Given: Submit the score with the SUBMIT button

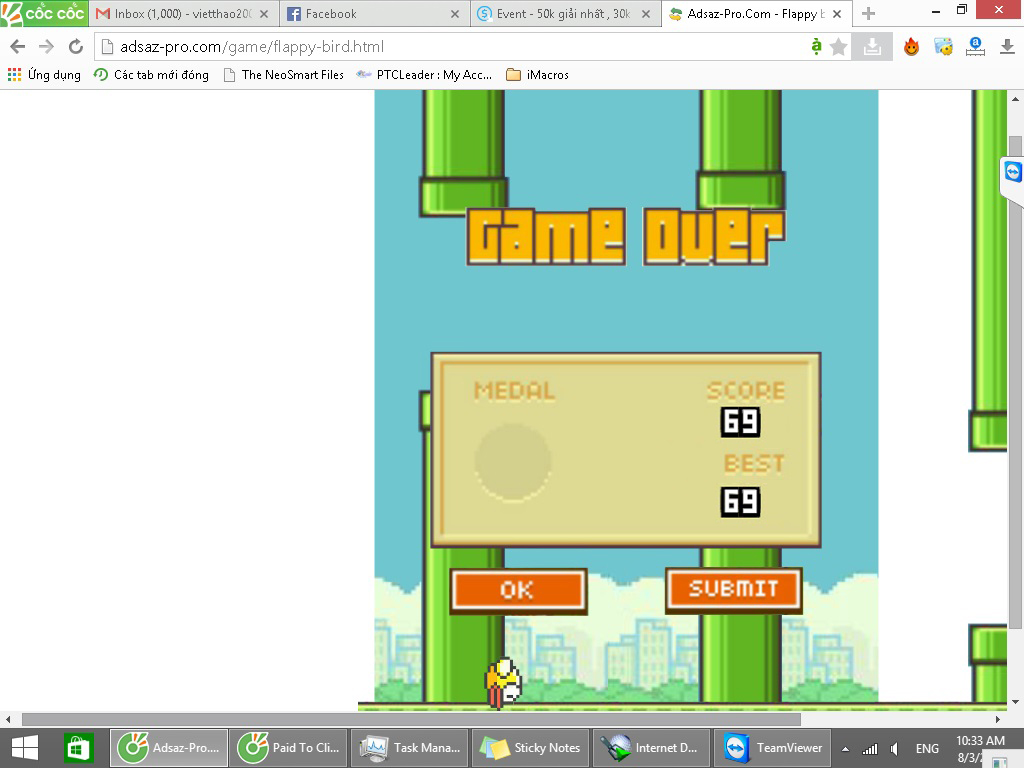Looking at the screenshot, I should (733, 589).
